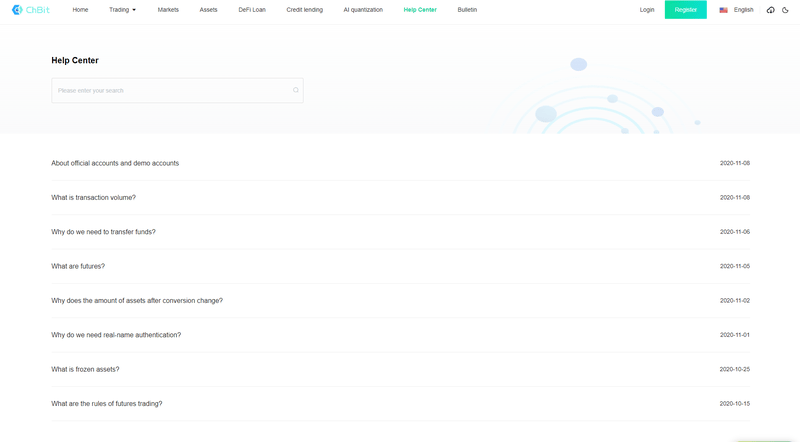Click the Register button
The image size is (800, 442).
coord(686,10)
